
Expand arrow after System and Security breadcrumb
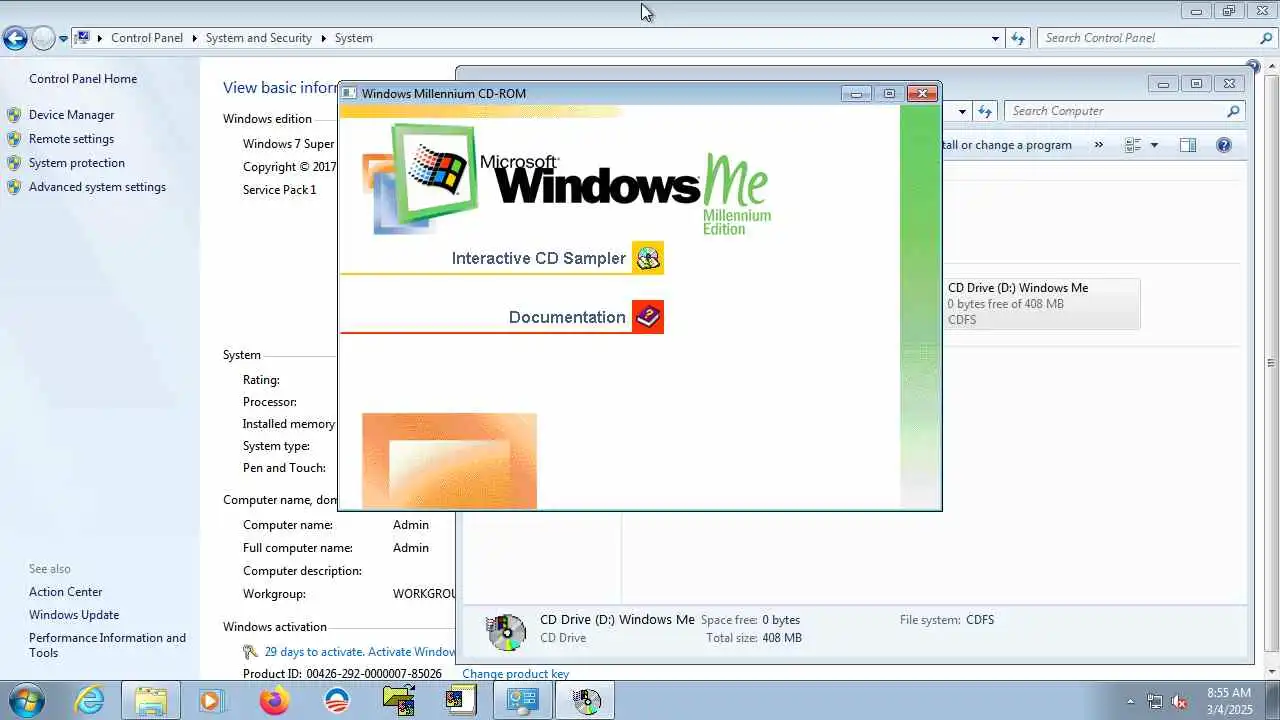point(324,38)
